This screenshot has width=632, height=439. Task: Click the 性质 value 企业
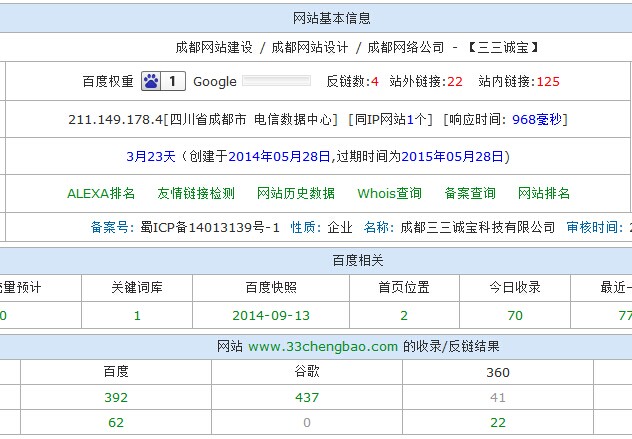click(340, 228)
